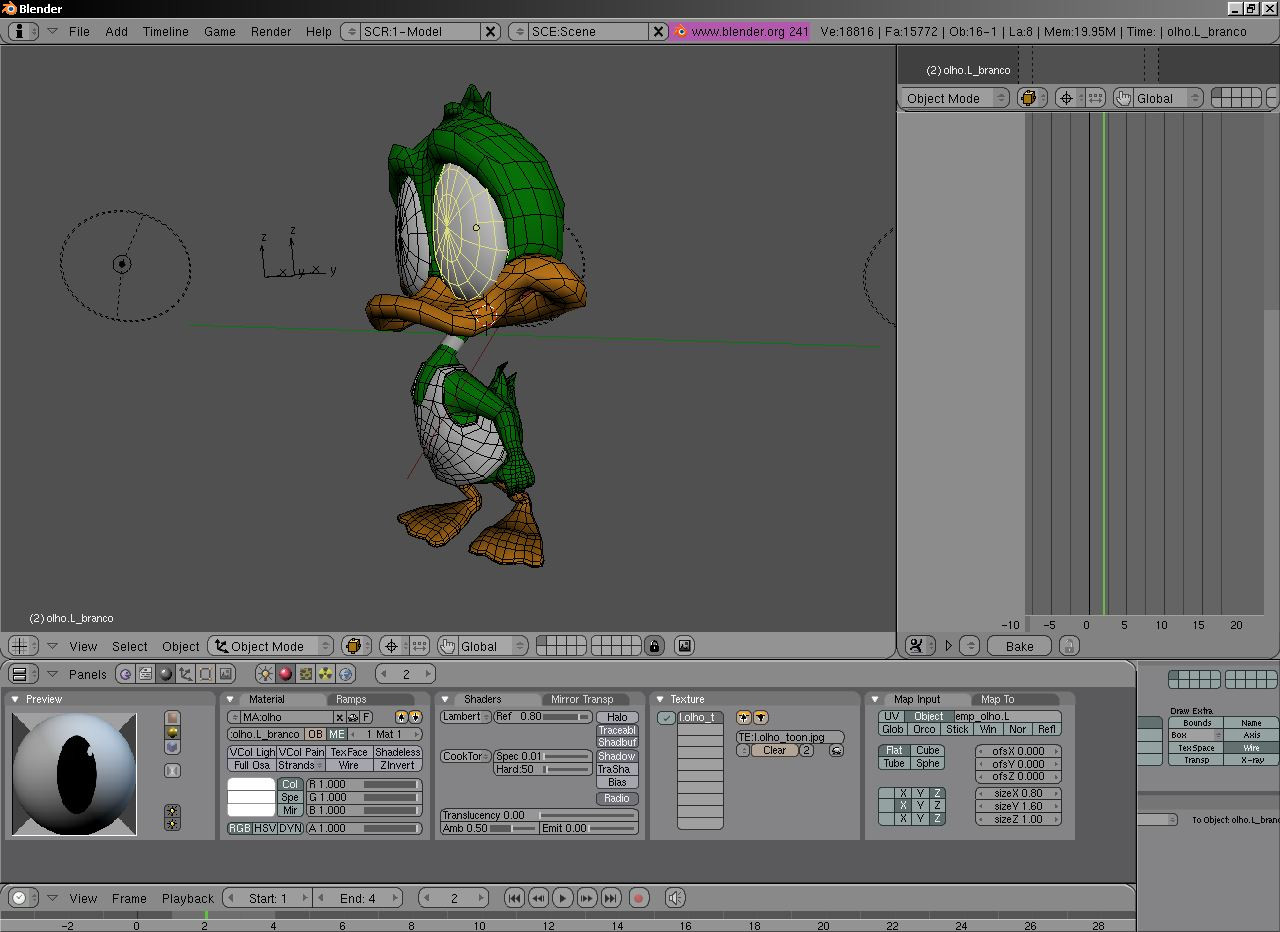Select Cube texture mapping
Viewport: 1280px width, 932px height.
click(928, 750)
